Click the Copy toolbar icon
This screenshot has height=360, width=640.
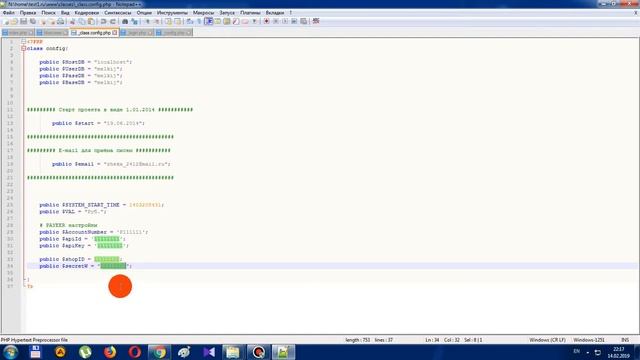click(x=82, y=21)
